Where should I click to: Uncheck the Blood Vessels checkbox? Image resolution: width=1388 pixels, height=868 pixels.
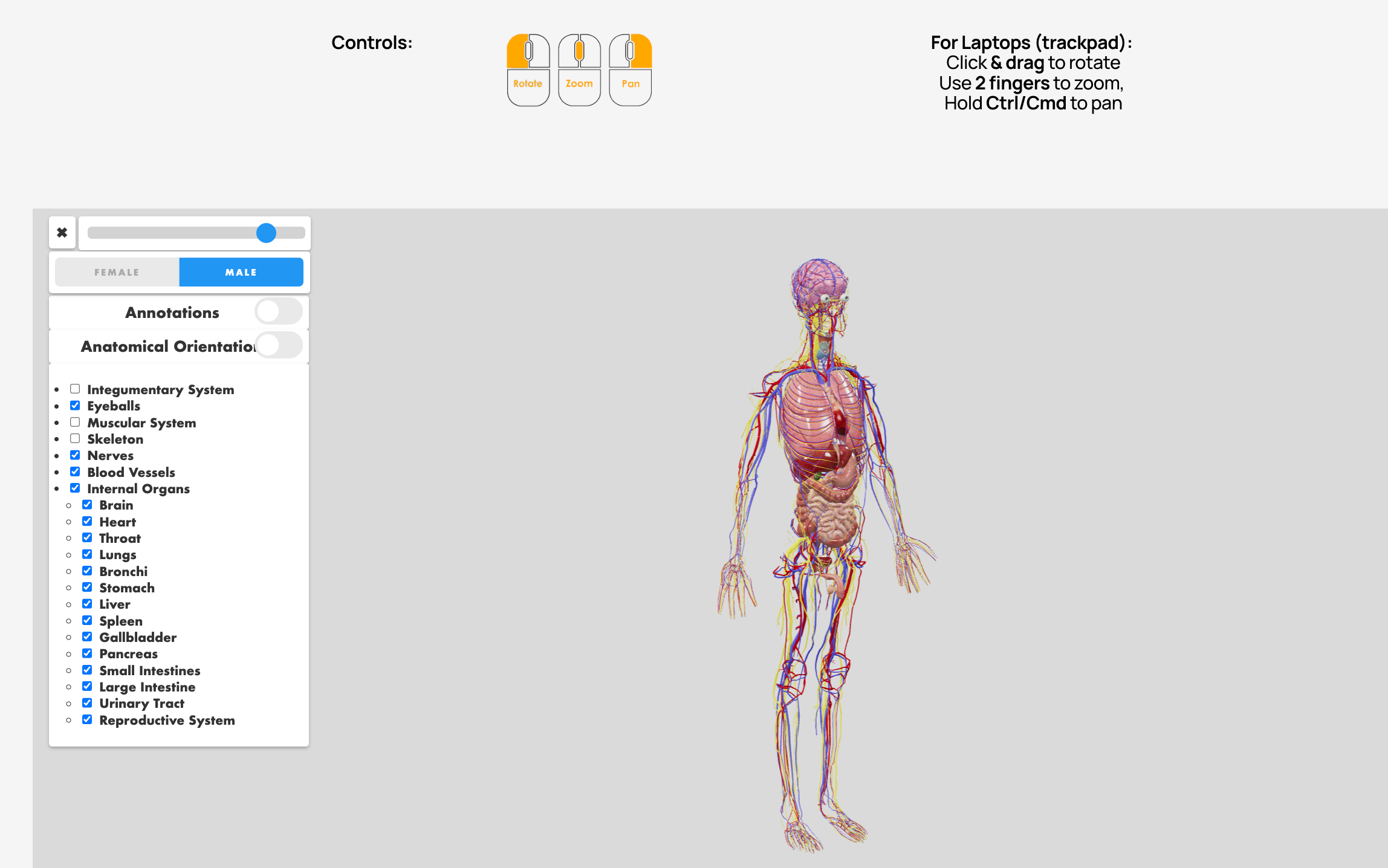click(x=75, y=471)
